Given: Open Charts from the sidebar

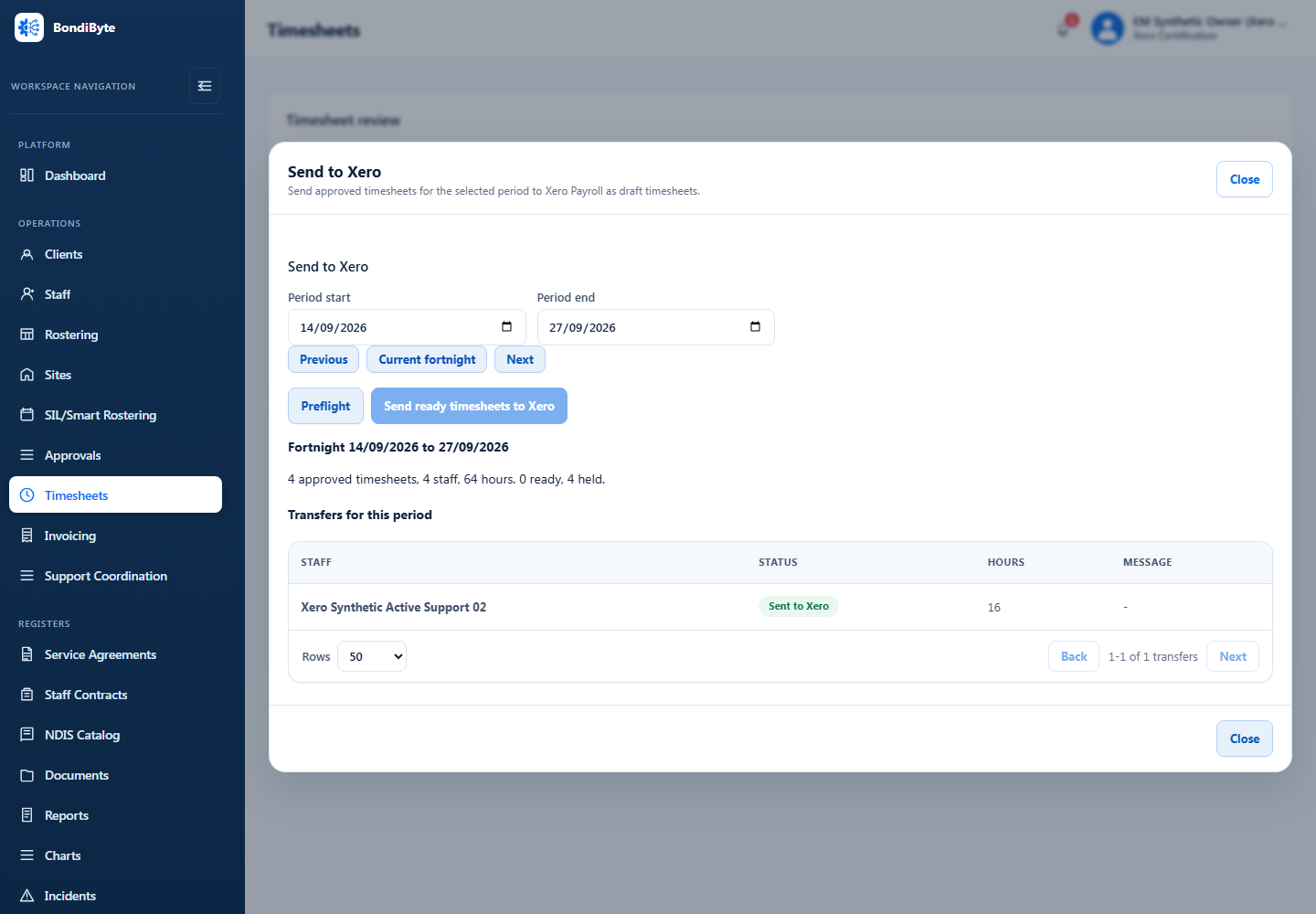Looking at the screenshot, I should click(x=115, y=856).
